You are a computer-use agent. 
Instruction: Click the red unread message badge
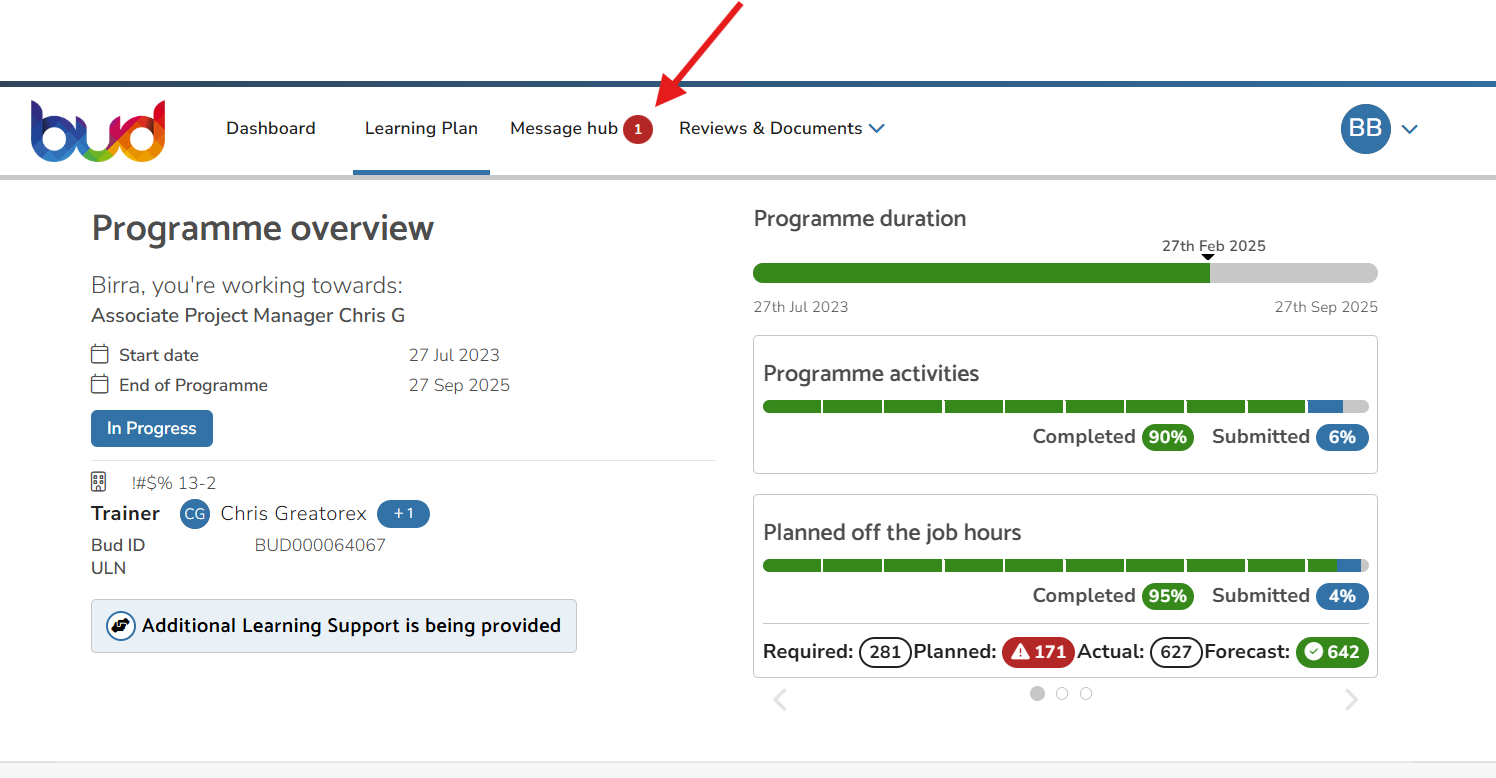click(x=638, y=129)
